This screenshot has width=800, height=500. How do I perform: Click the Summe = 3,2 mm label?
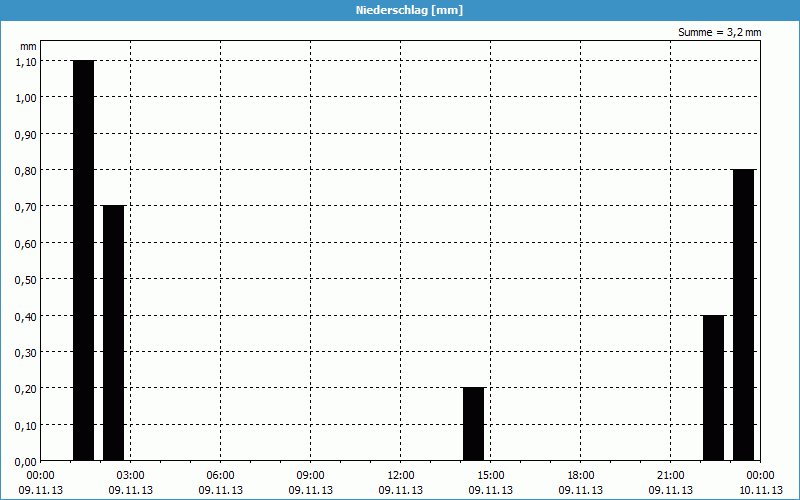pos(719,33)
